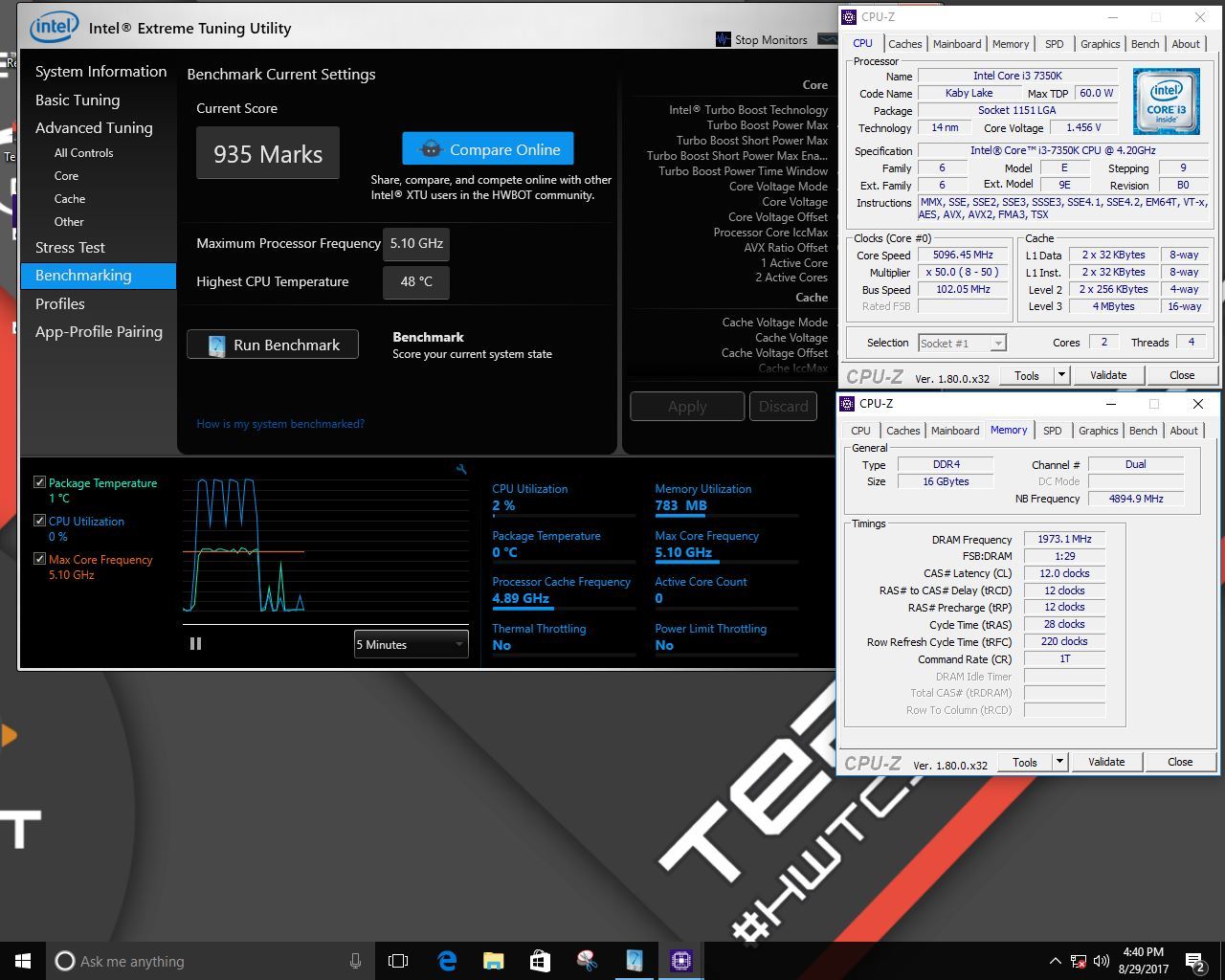Select Core under Advanced Tuning

(x=67, y=176)
